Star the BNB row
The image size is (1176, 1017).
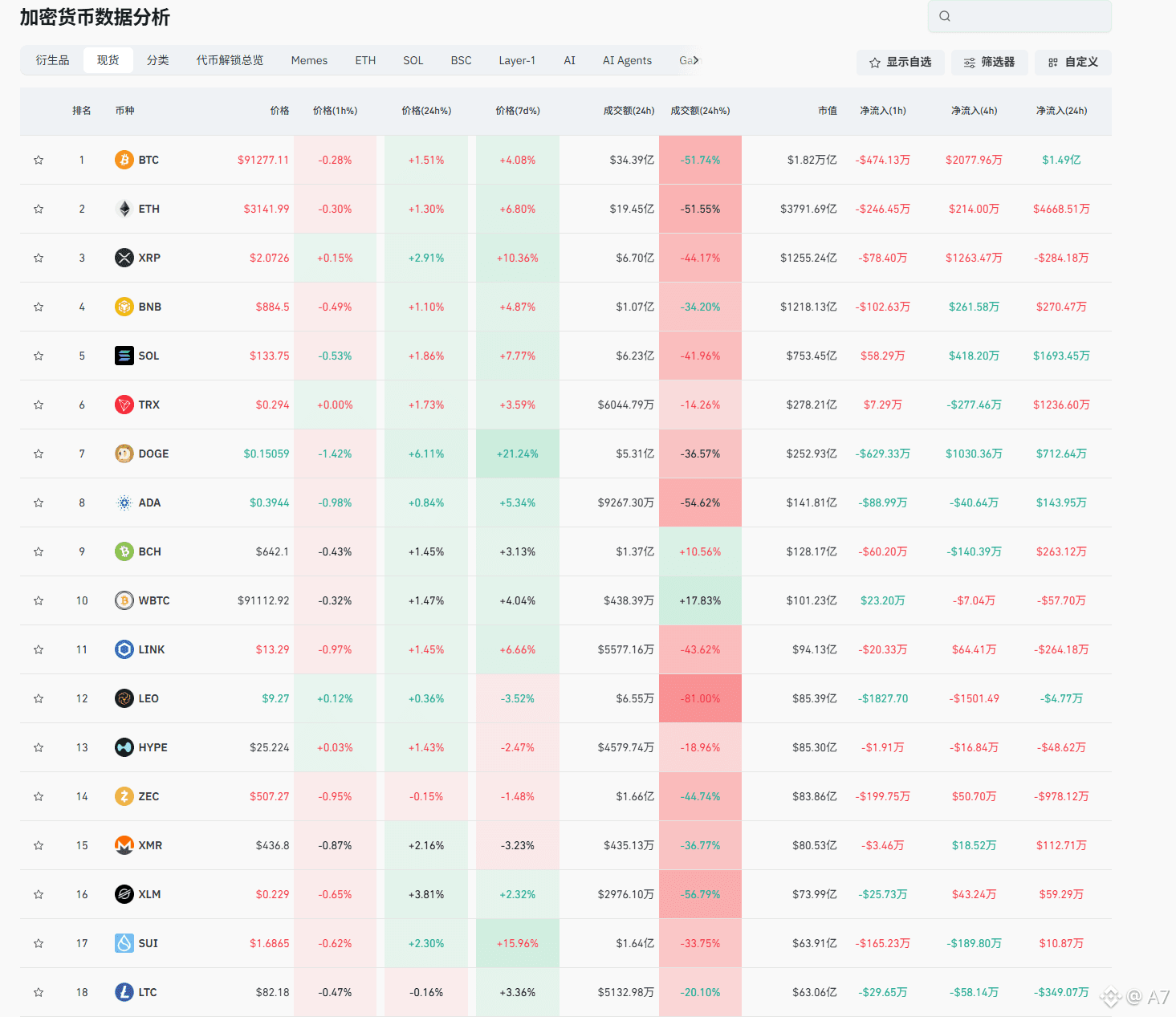[39, 307]
